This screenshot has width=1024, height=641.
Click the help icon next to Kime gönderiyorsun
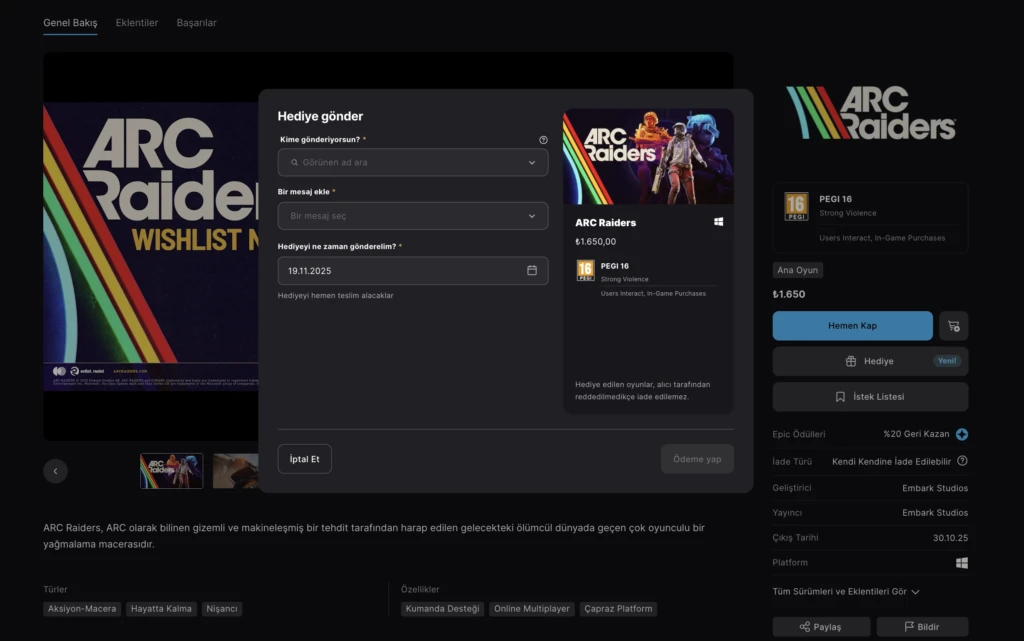coord(543,139)
